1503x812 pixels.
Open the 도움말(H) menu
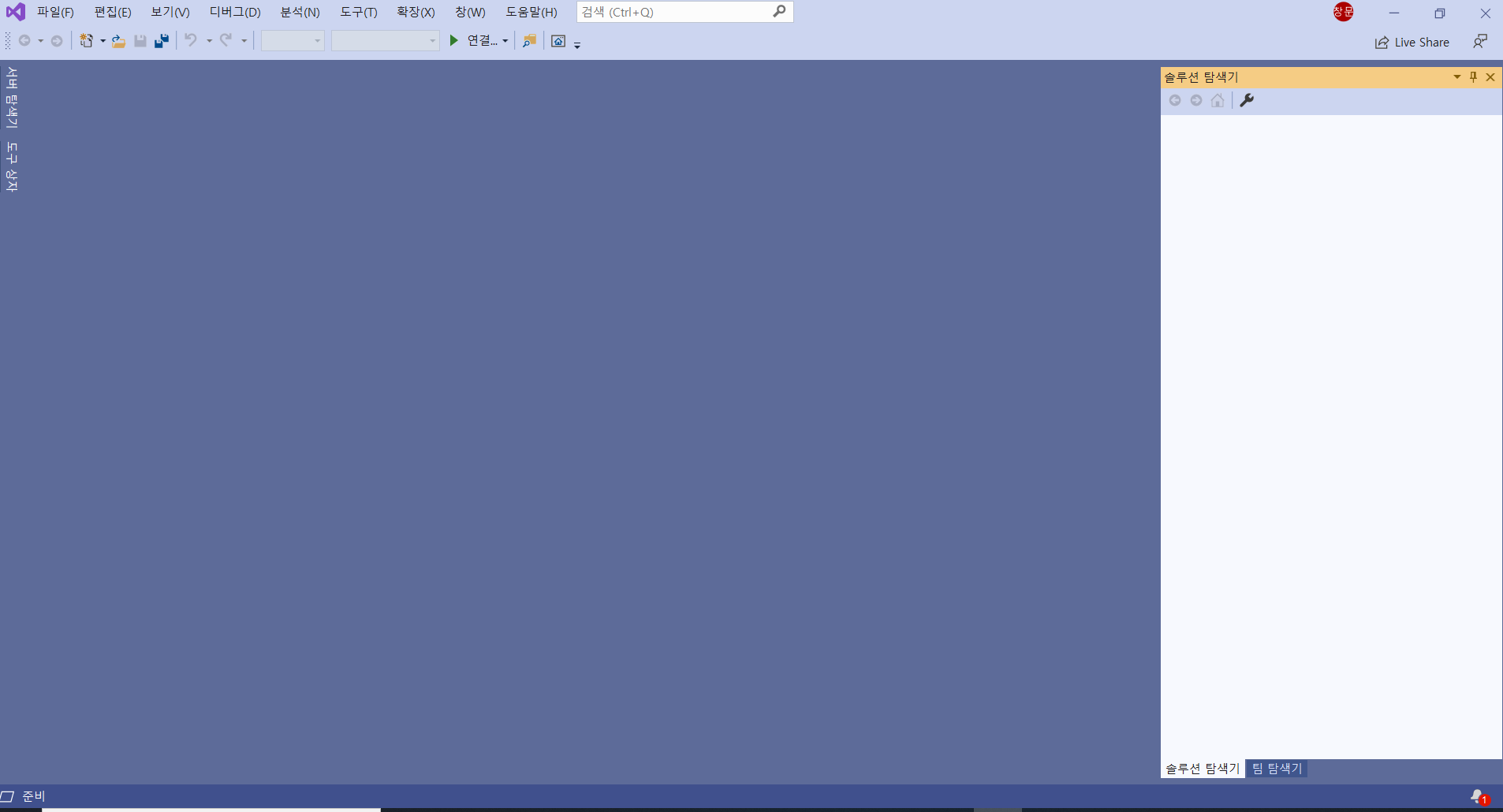(x=531, y=12)
